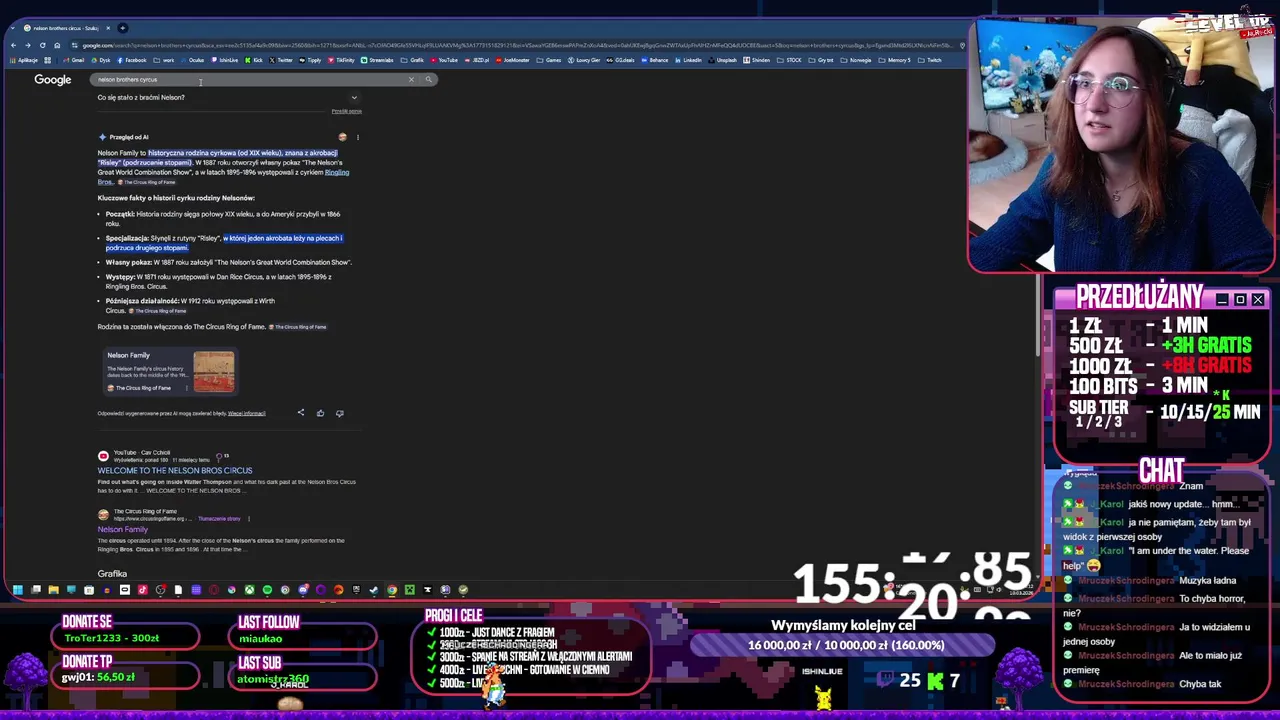Viewport: 1280px width, 720px height.
Task: Open the Behance bookmark
Action: (x=654, y=60)
